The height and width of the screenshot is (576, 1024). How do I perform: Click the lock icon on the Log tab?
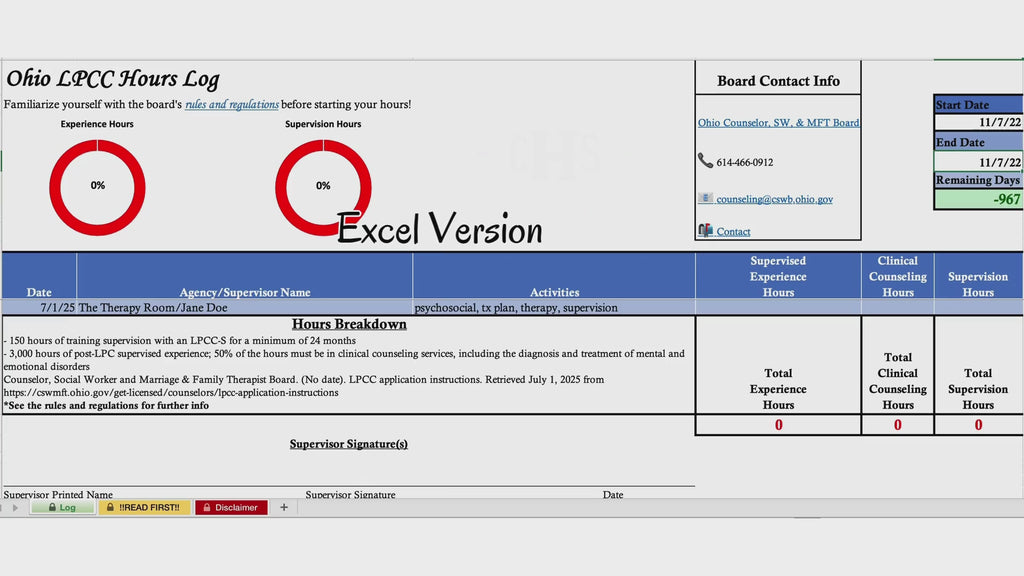click(x=52, y=507)
